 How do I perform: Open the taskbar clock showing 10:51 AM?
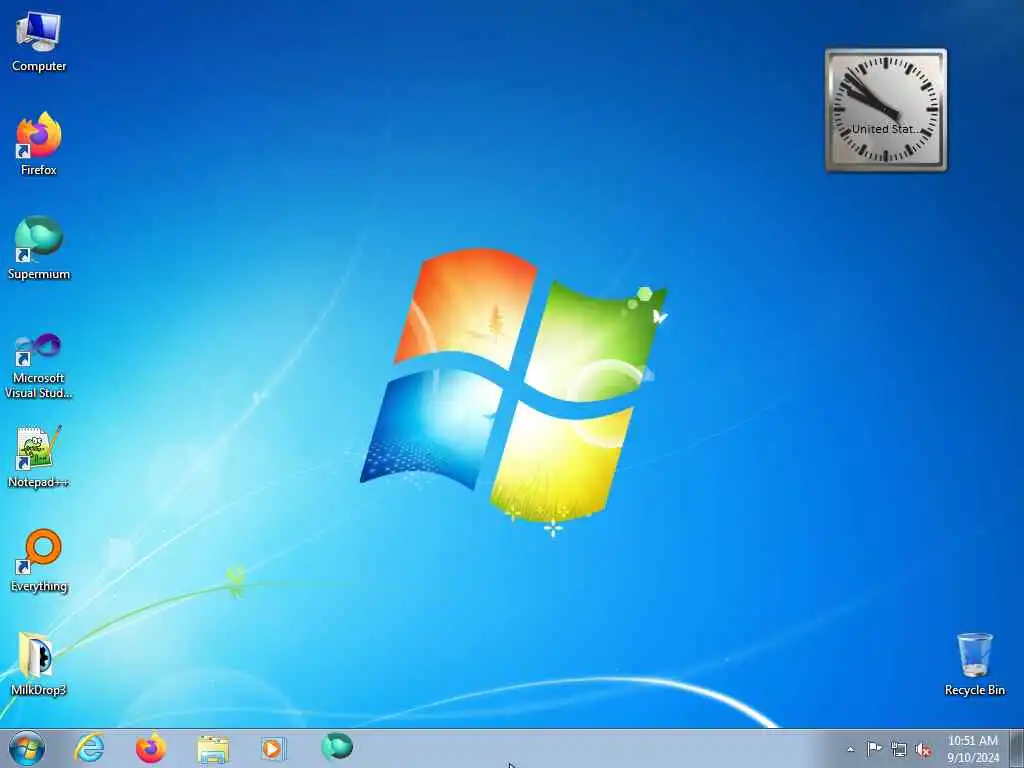pyautogui.click(x=973, y=749)
